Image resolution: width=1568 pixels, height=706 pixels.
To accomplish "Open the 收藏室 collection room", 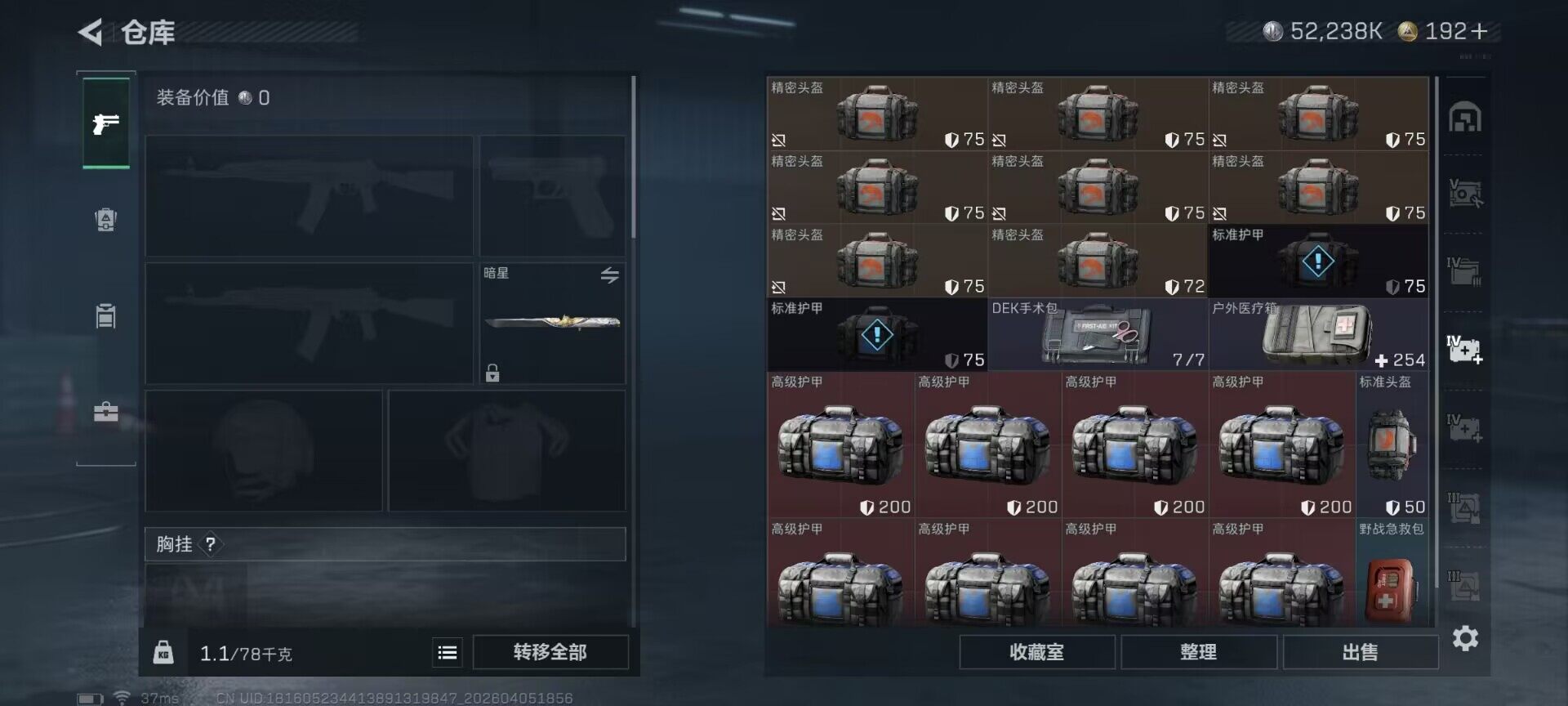I will (1037, 652).
